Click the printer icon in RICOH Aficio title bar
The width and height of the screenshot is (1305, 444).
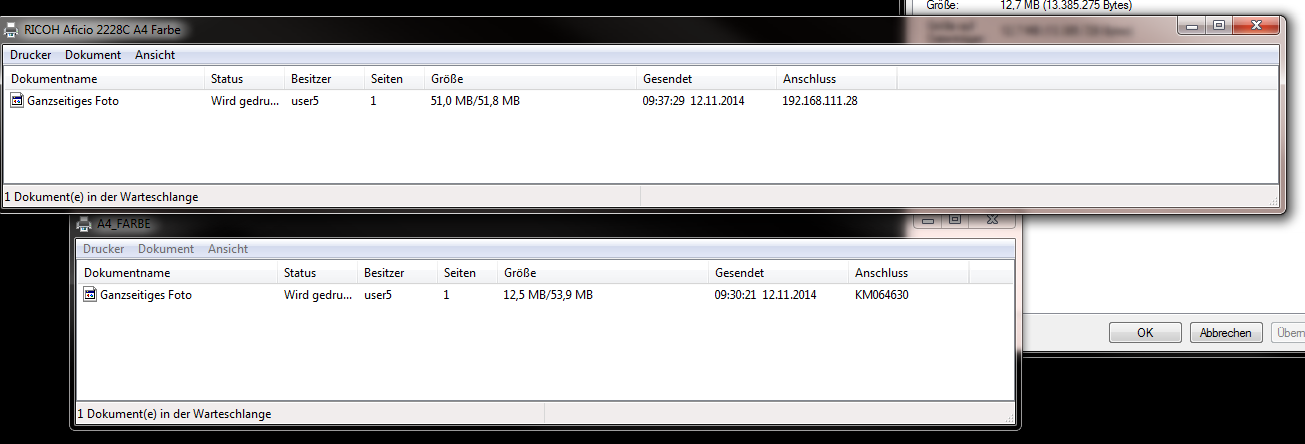(13, 29)
